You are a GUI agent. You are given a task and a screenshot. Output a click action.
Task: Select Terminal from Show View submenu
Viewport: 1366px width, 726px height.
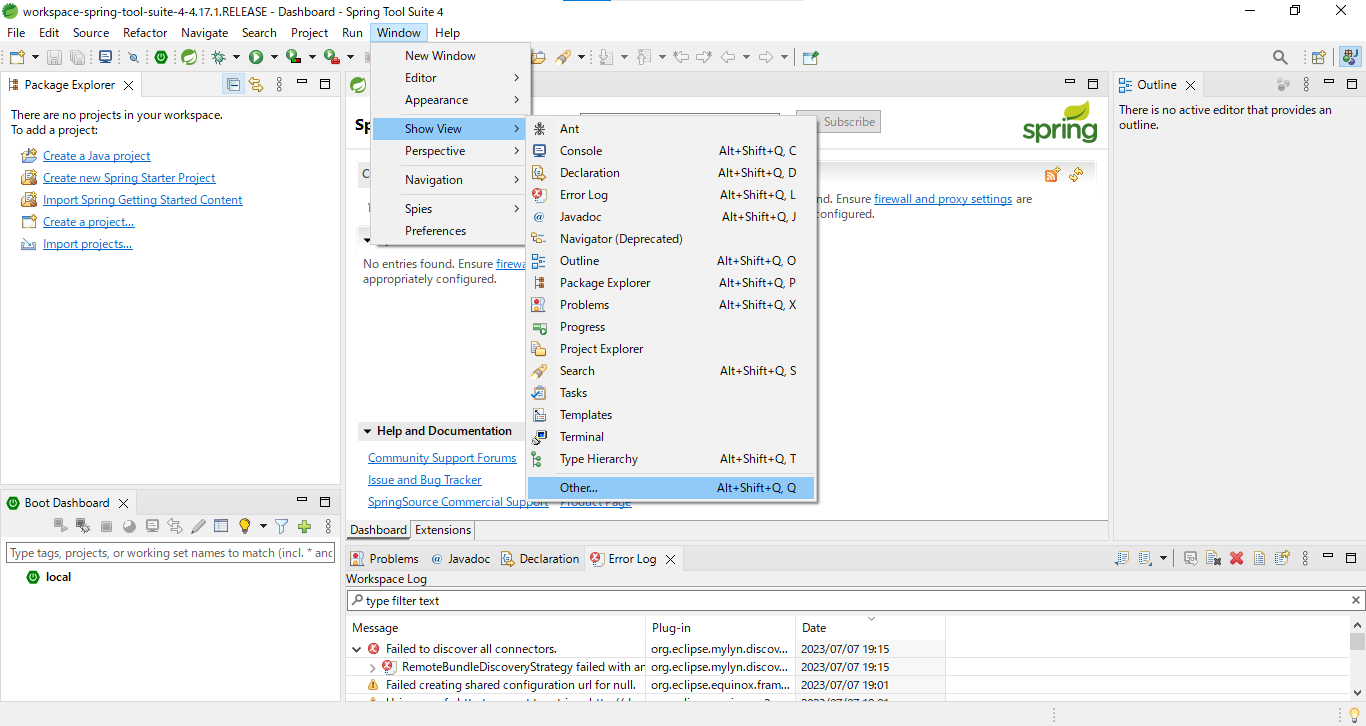point(671,437)
